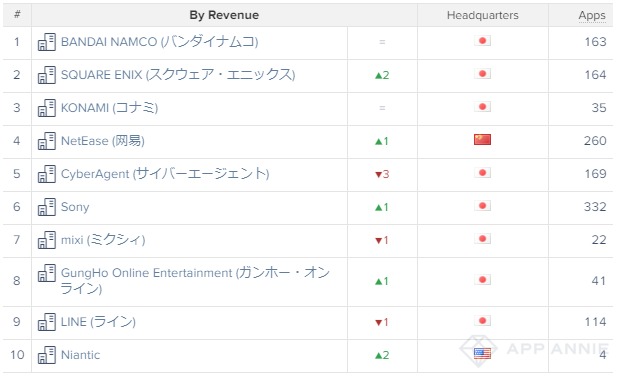618x377 pixels.
Task: Click the Headquarters column header
Action: click(x=483, y=15)
